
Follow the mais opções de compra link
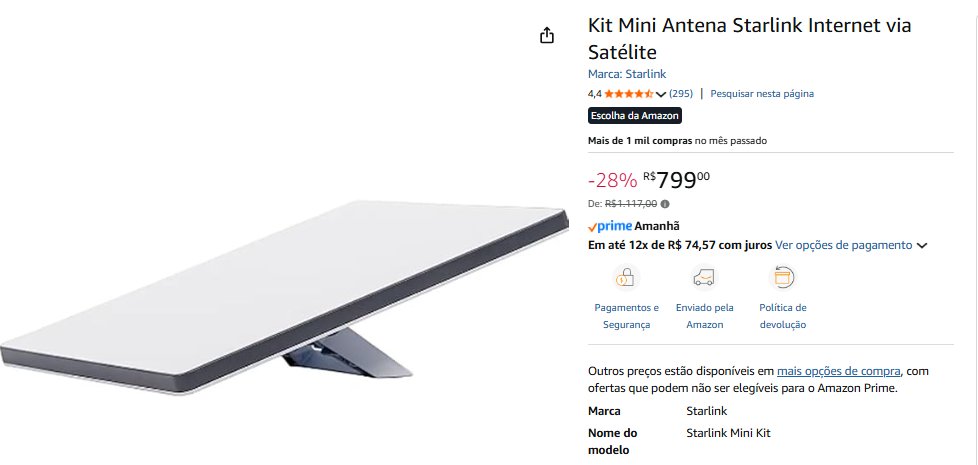click(x=839, y=371)
